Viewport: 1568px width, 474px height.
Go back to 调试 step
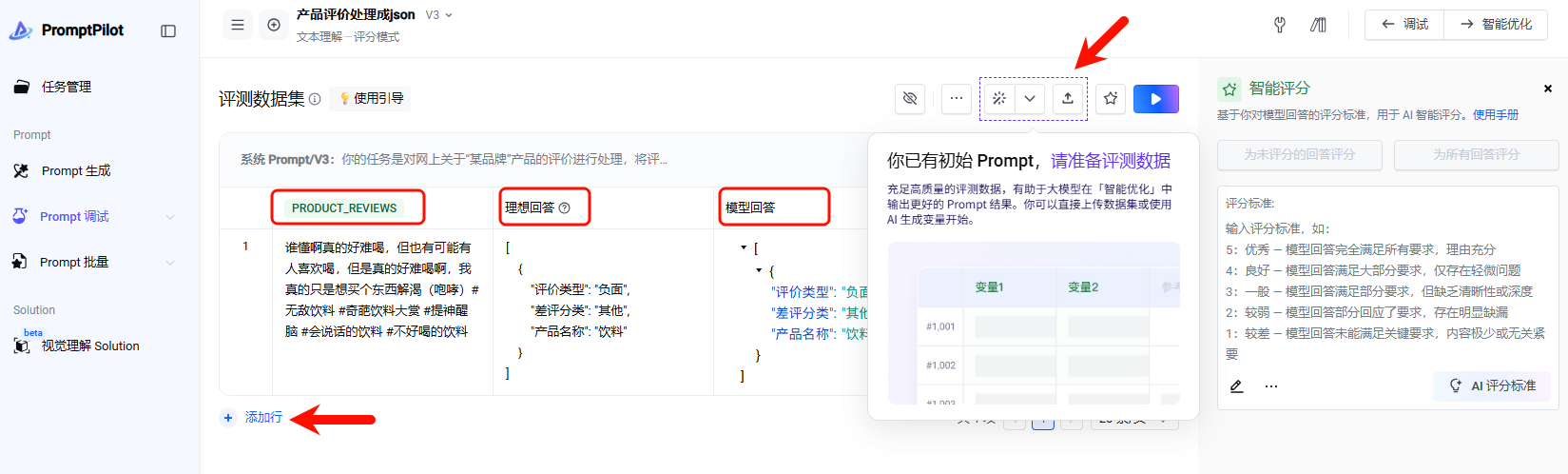pos(1404,25)
